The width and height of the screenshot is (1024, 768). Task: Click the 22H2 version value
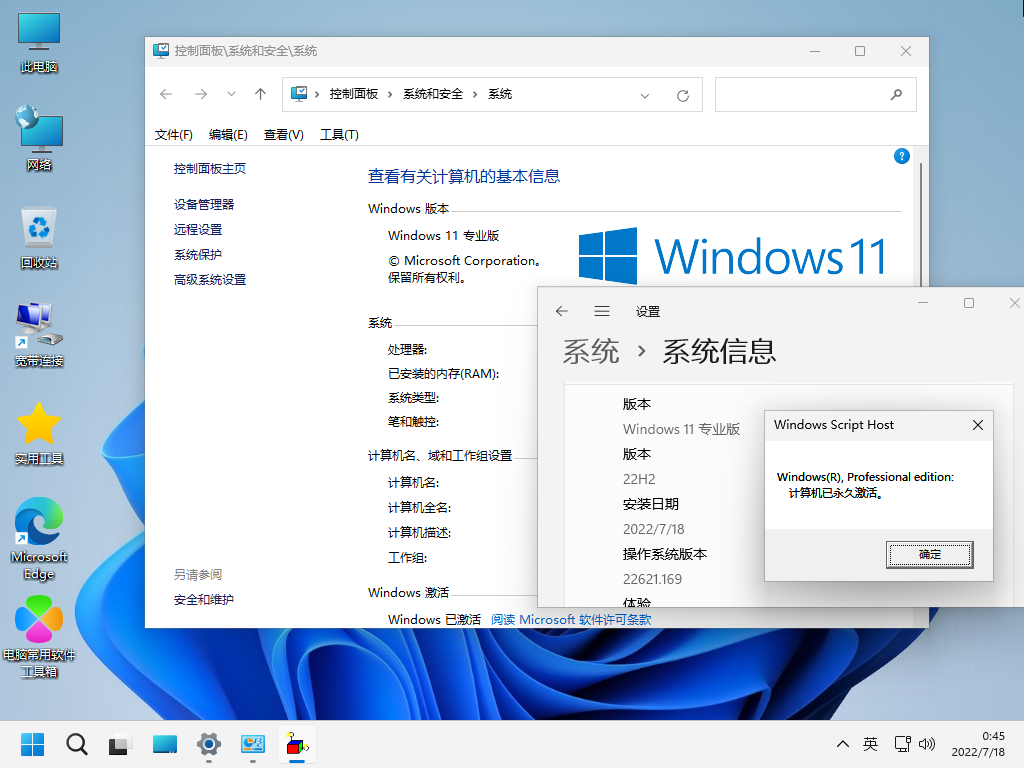coord(639,479)
